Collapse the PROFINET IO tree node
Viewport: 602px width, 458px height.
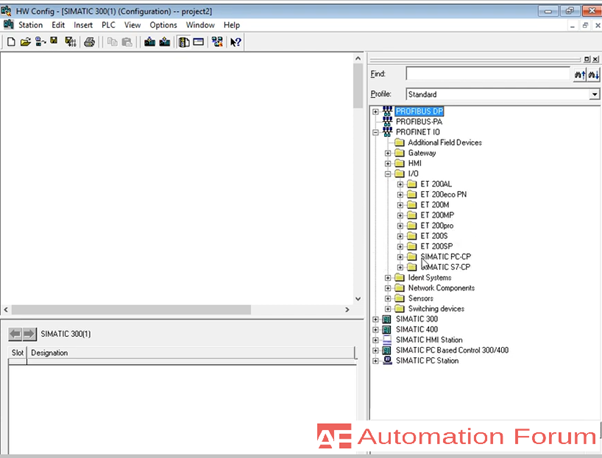point(375,132)
